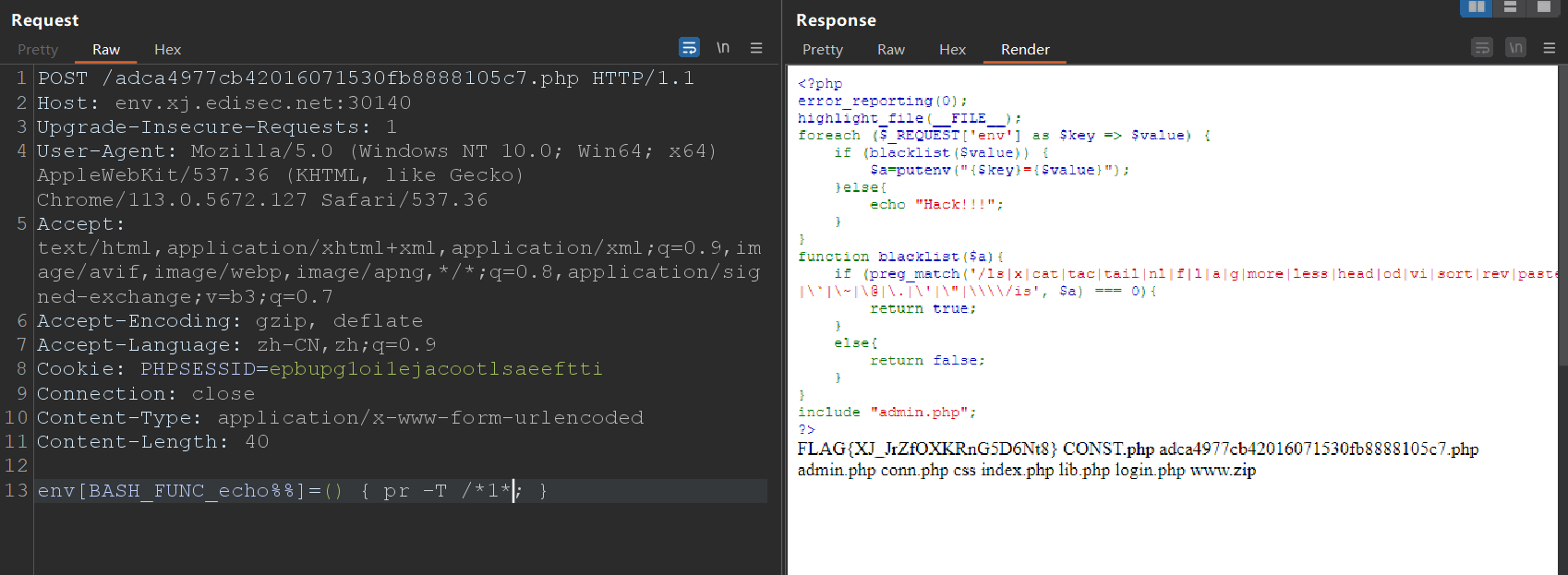Viewport: 1568px width, 575px height.
Task: Switch to side-by-side layout view
Action: point(1477,6)
